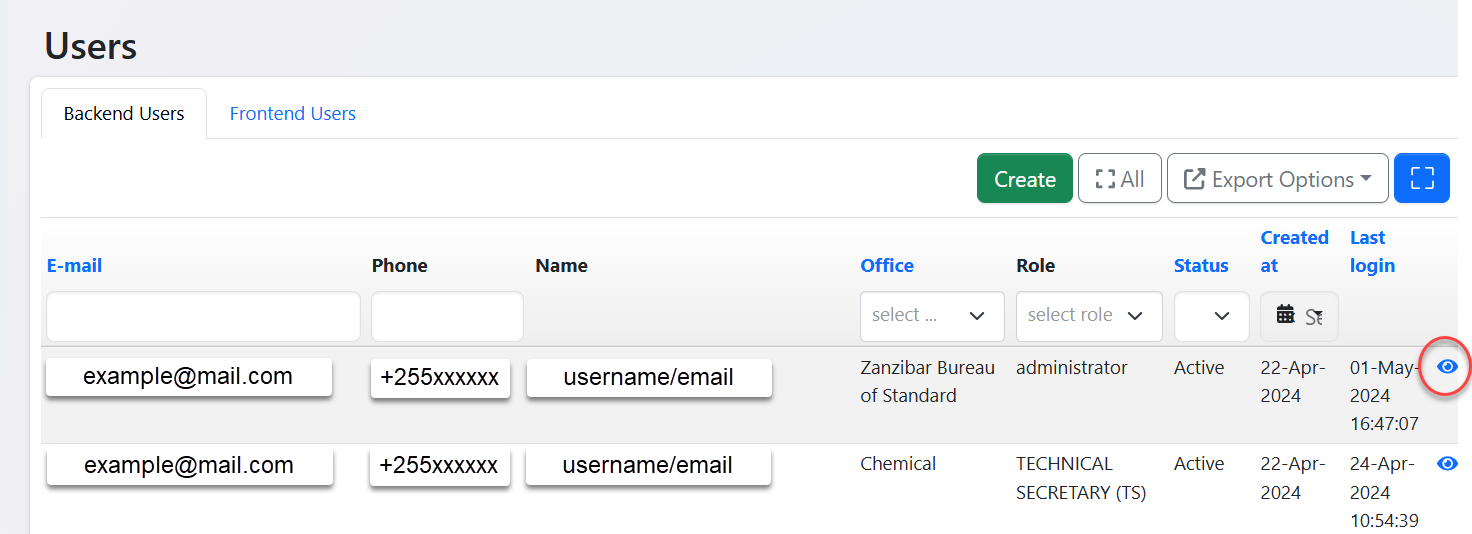Click the eye icon for Technical Secretary row
Viewport: 1472px width, 534px height.
1447,464
